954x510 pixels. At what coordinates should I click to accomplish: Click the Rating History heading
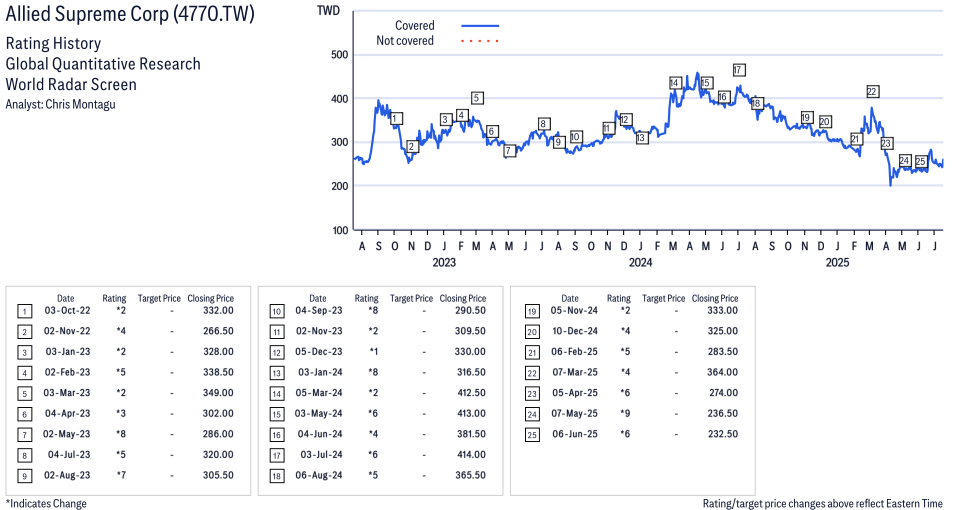pos(53,43)
